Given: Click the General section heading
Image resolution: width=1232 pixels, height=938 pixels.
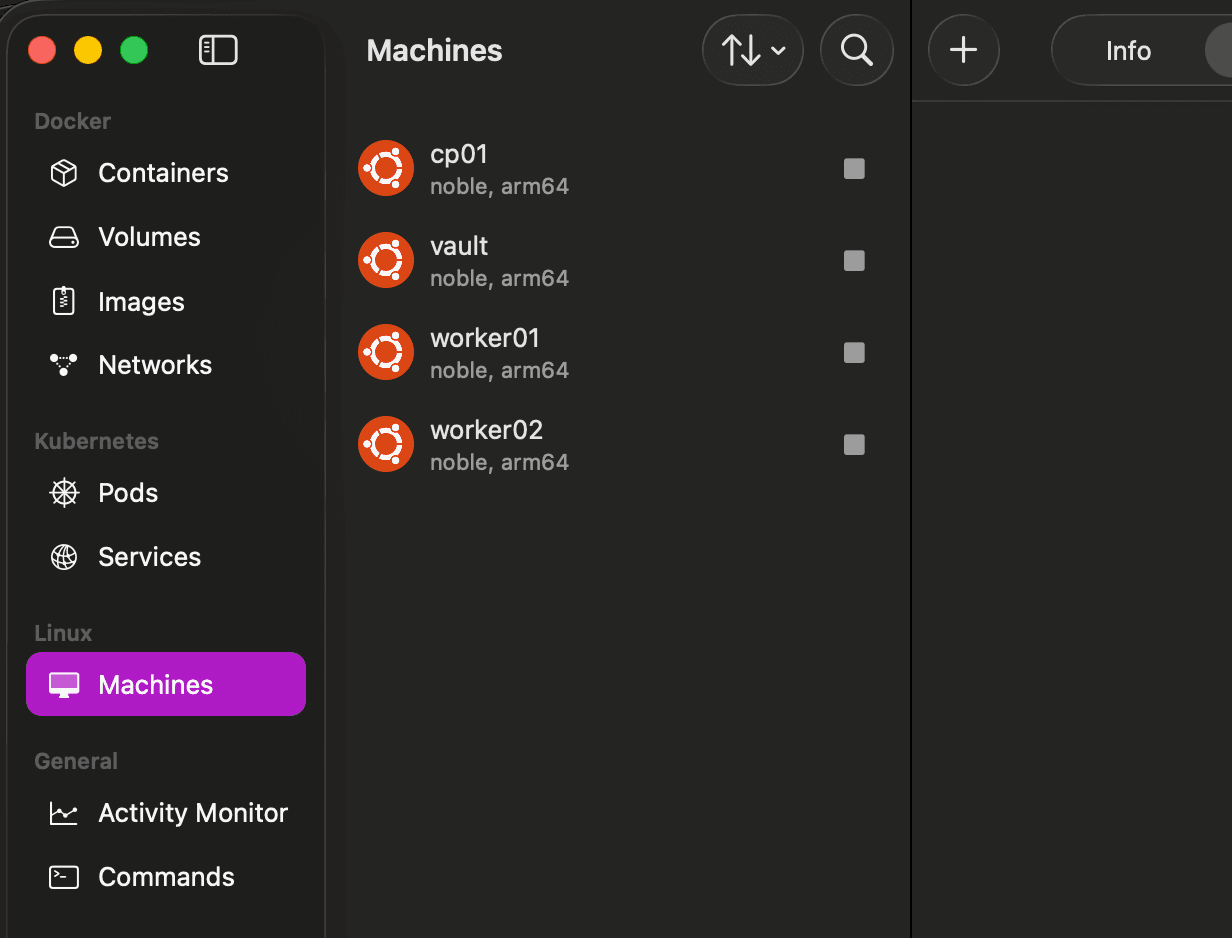Looking at the screenshot, I should click(76, 761).
